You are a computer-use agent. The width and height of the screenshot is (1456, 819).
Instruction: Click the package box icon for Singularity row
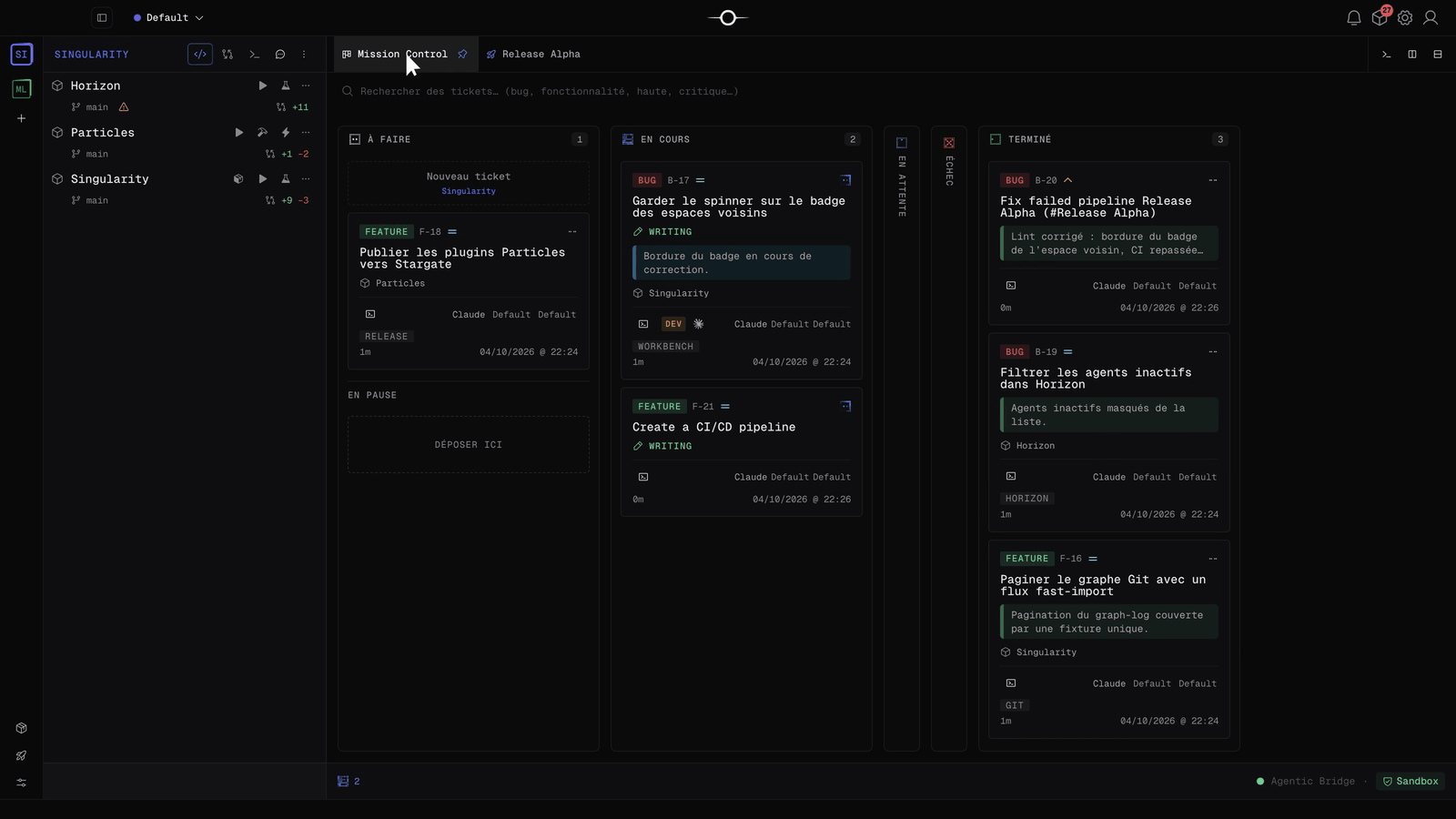(238, 179)
